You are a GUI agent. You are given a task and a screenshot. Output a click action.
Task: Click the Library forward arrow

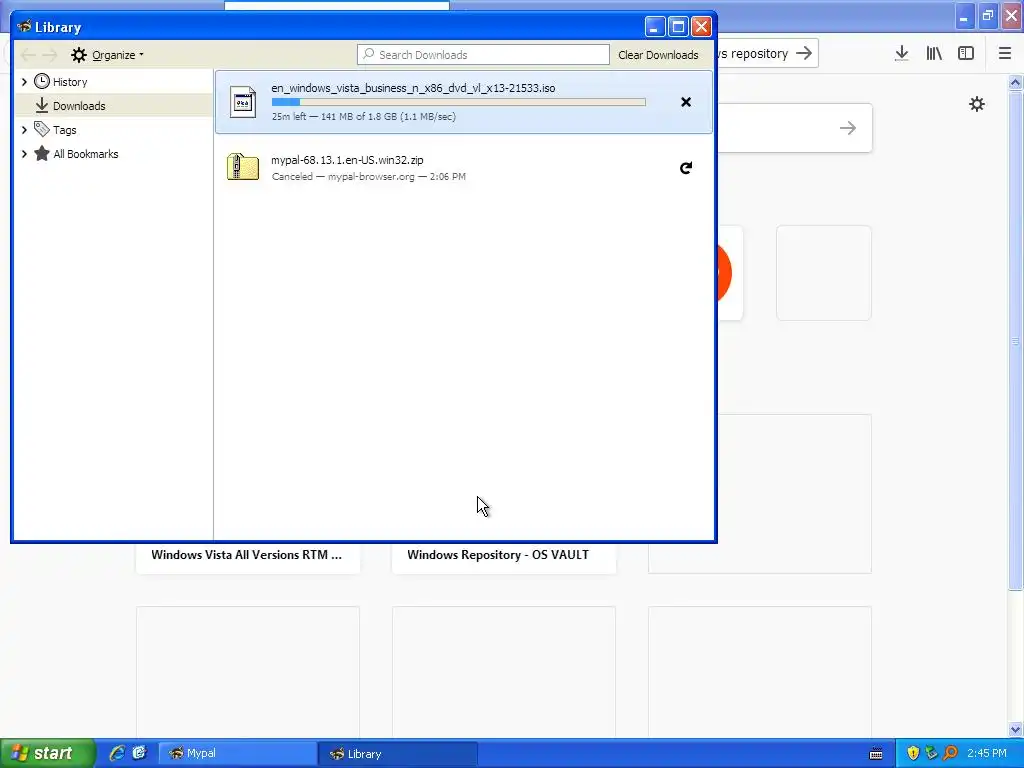click(50, 55)
